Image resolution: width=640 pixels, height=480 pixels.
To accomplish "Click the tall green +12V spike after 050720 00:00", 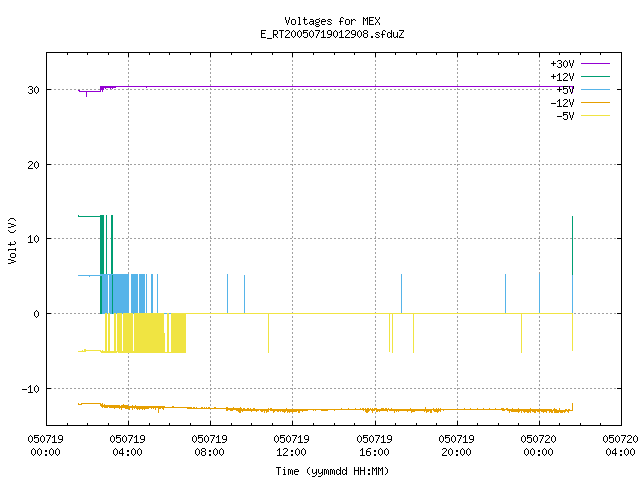I will pyautogui.click(x=573, y=245).
